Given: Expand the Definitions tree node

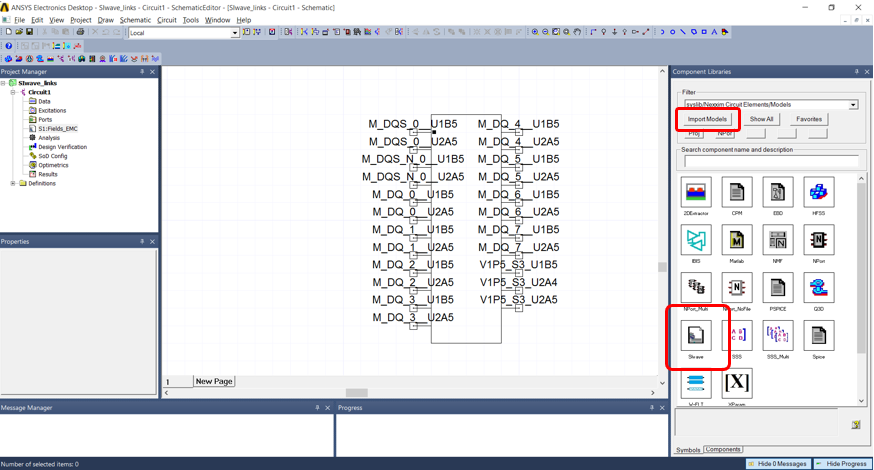Looking at the screenshot, I should tap(13, 183).
